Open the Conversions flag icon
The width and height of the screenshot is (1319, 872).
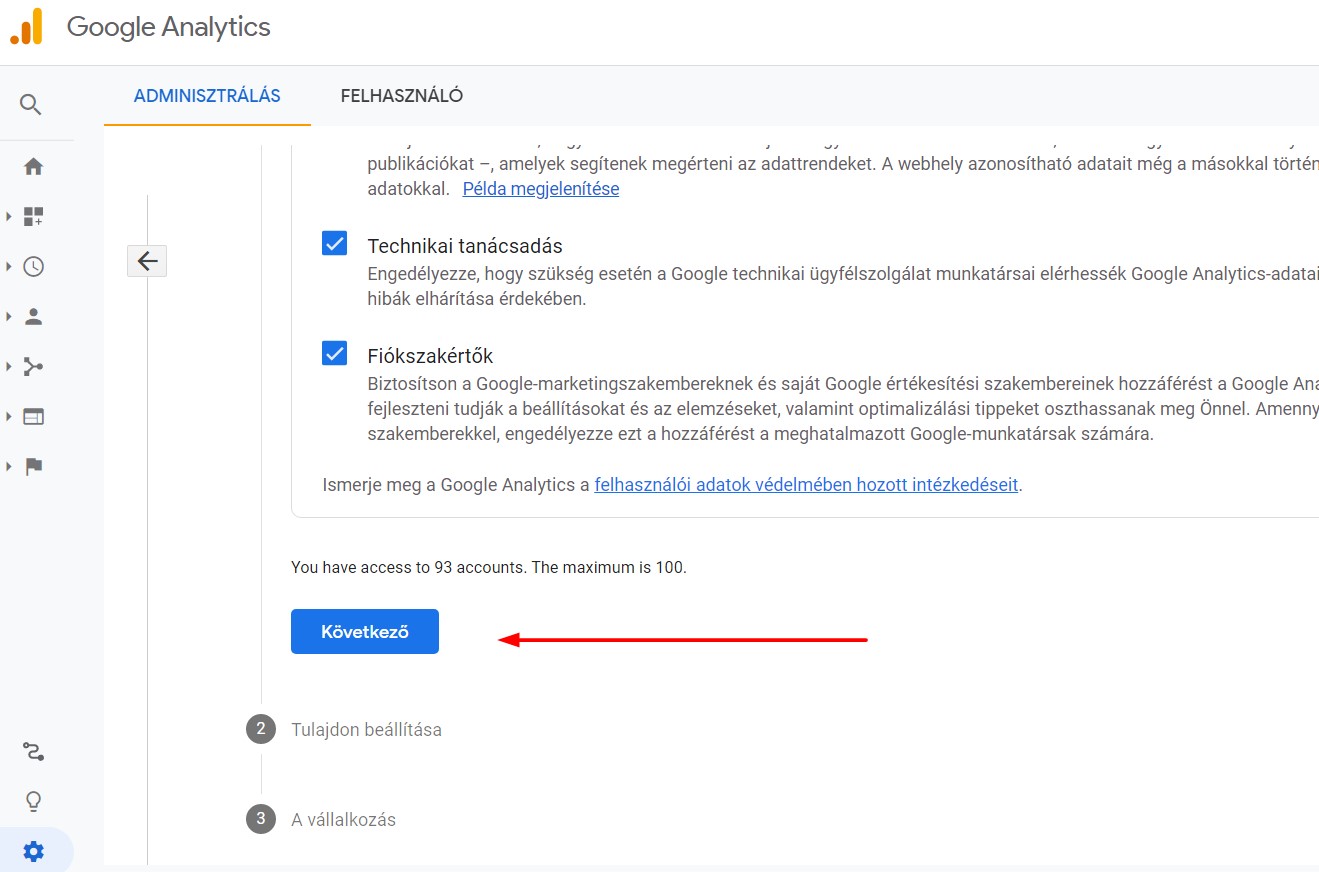(33, 466)
